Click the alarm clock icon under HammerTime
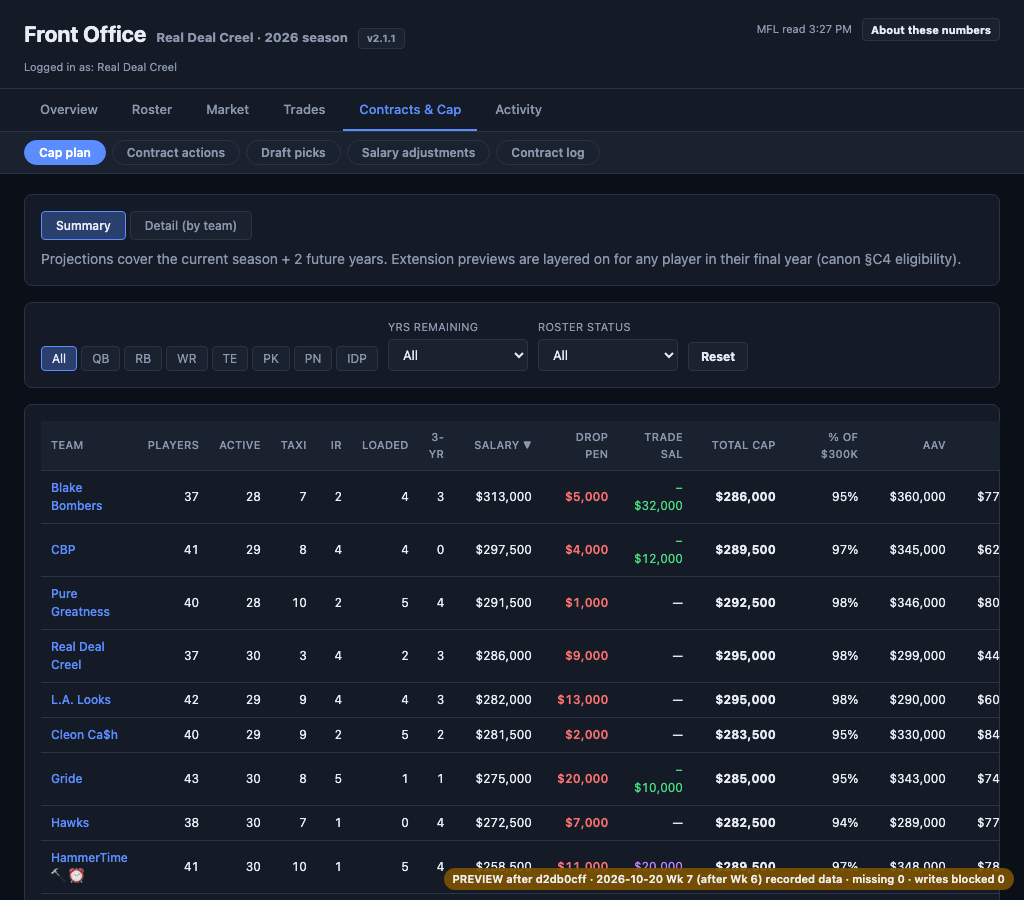The width and height of the screenshot is (1024, 900). pyautogui.click(x=76, y=875)
